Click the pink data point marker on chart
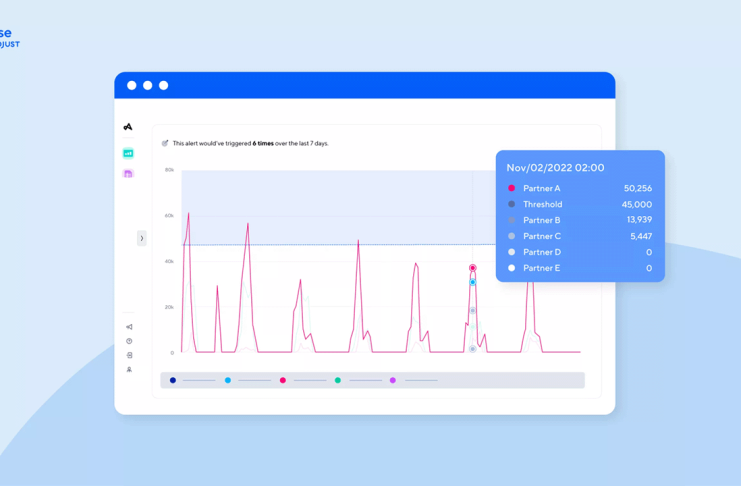This screenshot has height=486, width=741. pos(473,268)
